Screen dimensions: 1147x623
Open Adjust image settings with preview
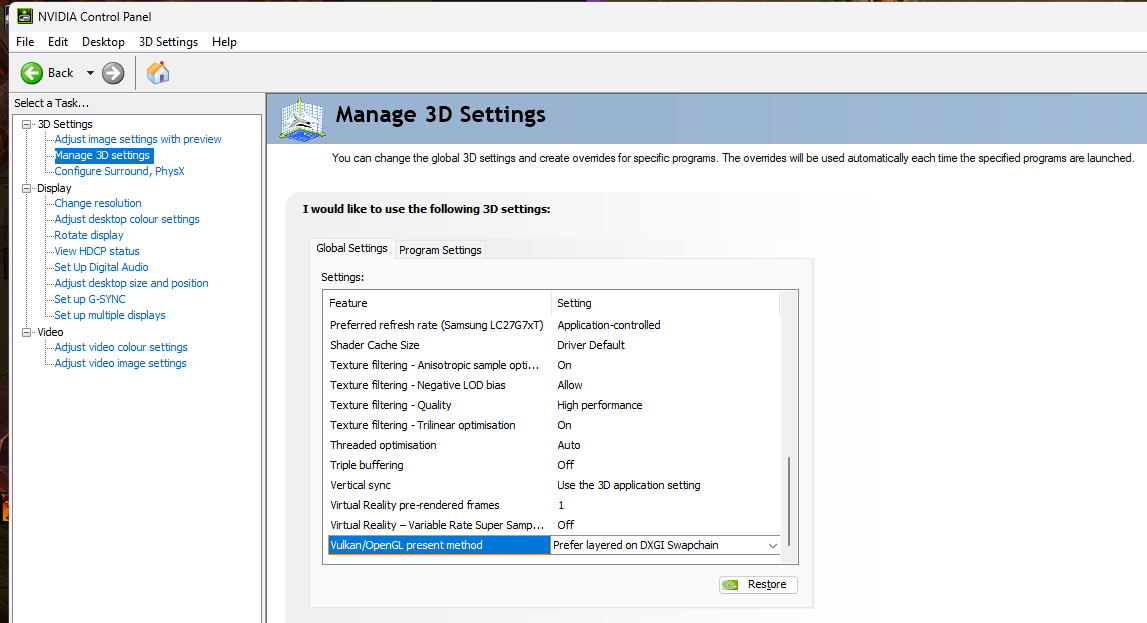click(x=138, y=139)
